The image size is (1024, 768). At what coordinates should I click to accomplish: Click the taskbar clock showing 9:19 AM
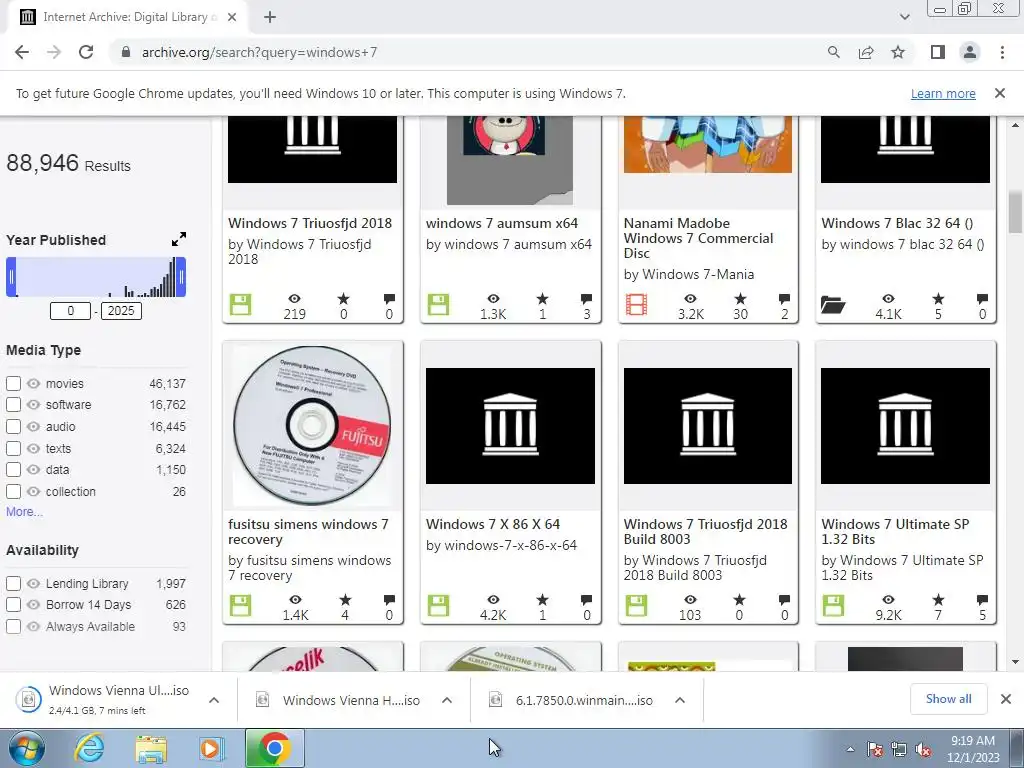[x=973, y=749]
